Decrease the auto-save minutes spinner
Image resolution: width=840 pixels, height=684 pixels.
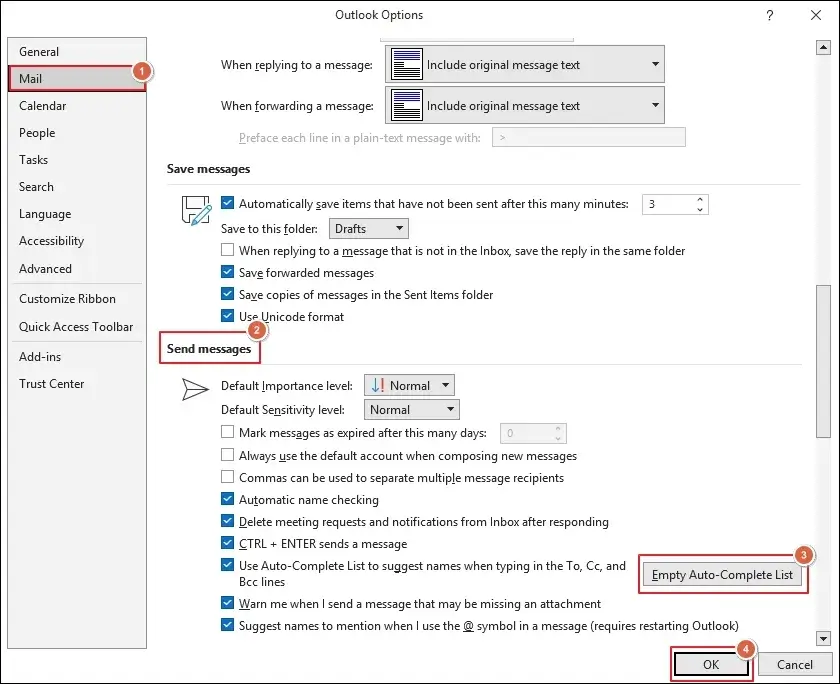(700, 209)
